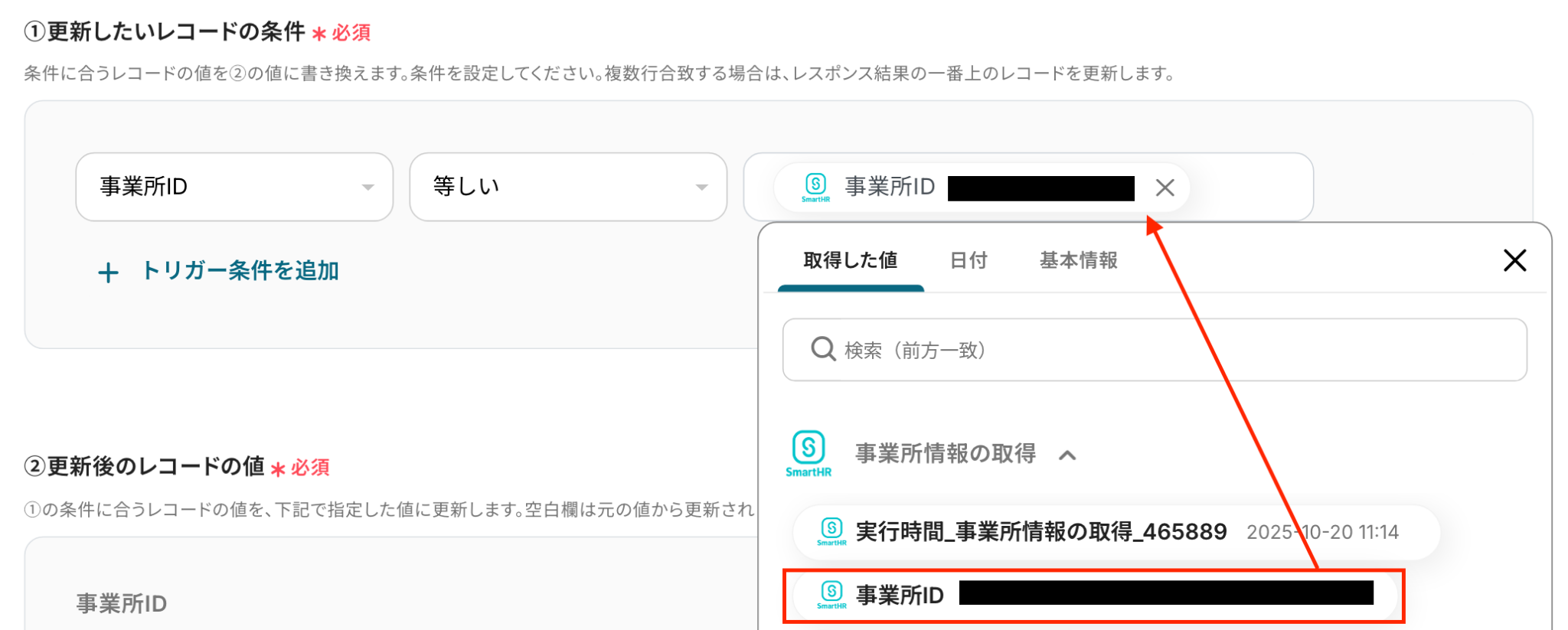The width and height of the screenshot is (1568, 630).
Task: Click the SmartHR icon on the 実行時間 row
Action: coord(831,530)
